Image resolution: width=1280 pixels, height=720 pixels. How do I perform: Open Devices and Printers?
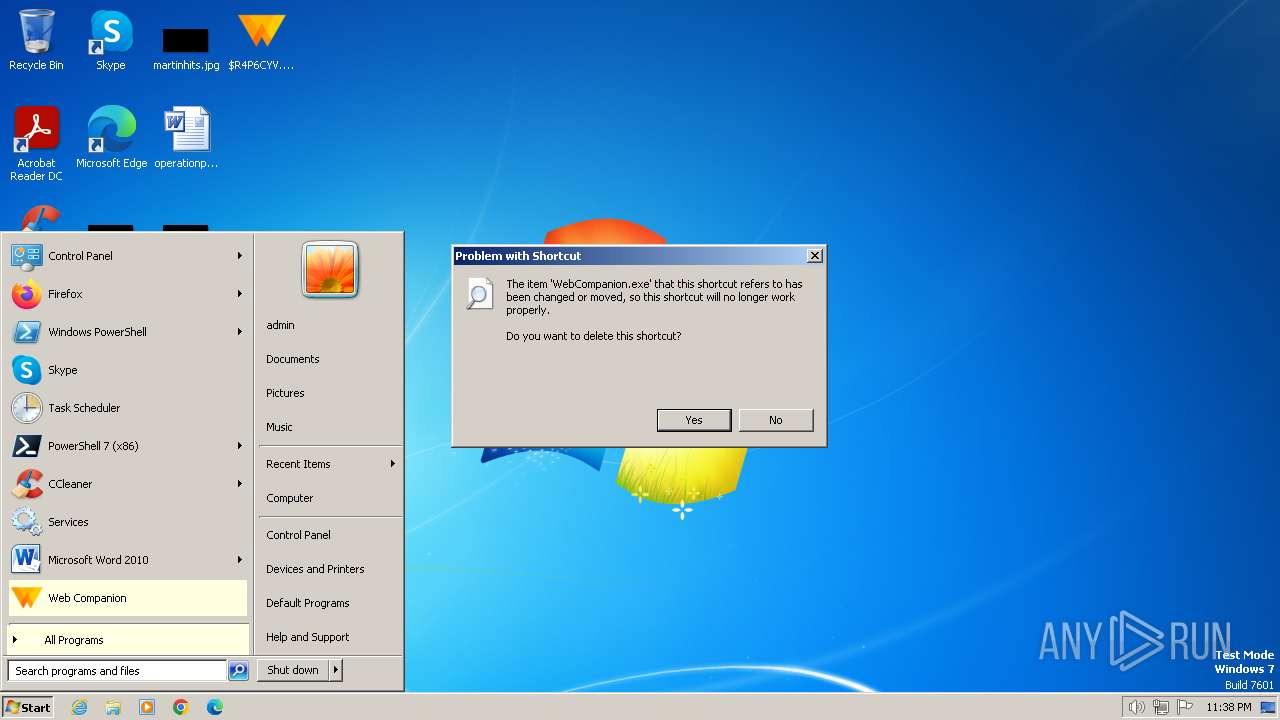pos(330,569)
